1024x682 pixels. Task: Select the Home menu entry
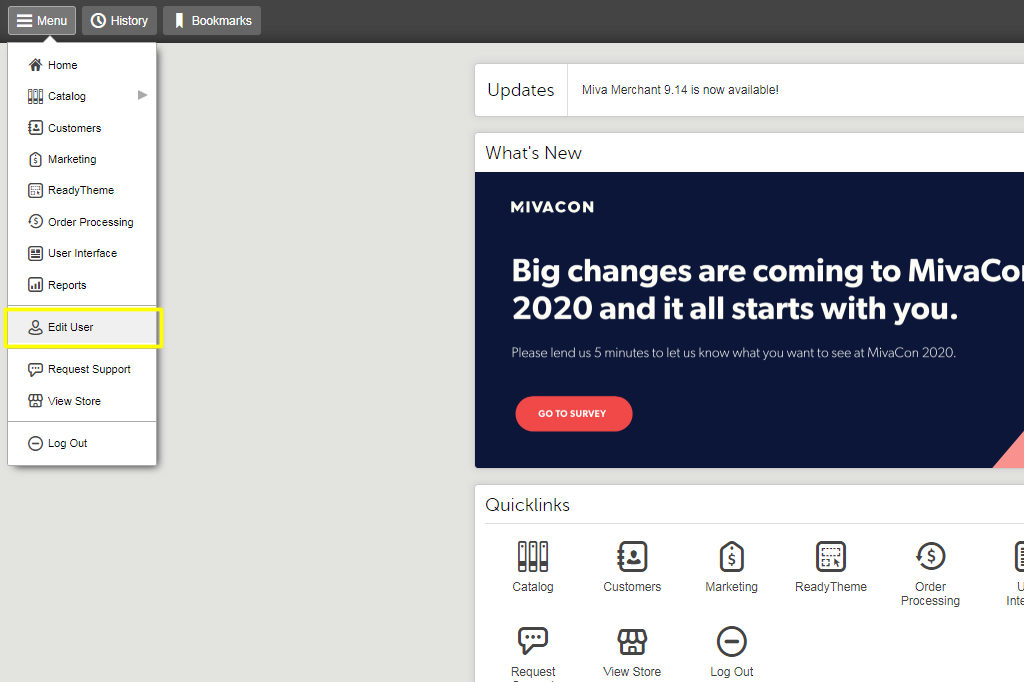click(x=82, y=65)
